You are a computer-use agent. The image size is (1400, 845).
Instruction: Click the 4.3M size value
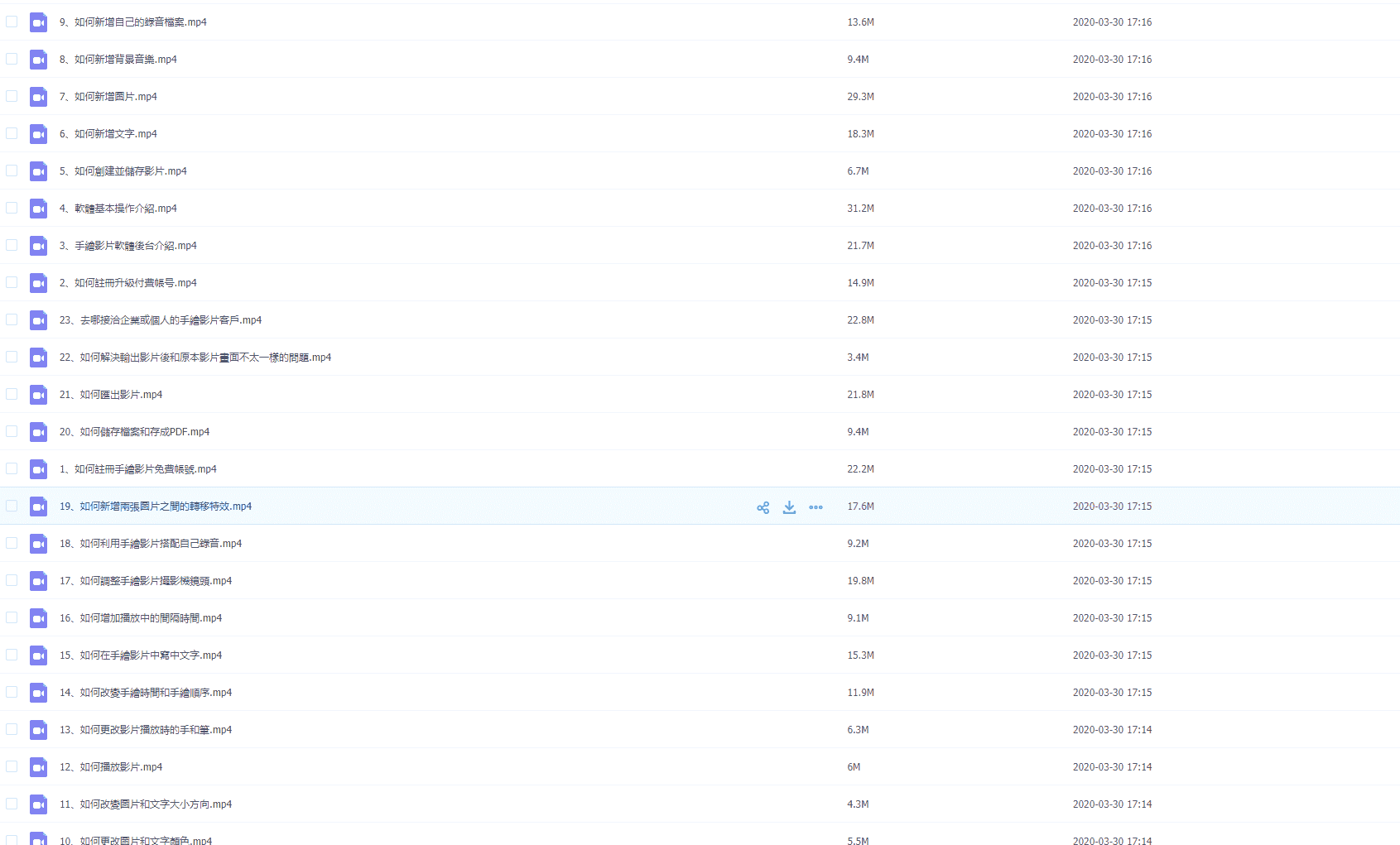[x=858, y=804]
